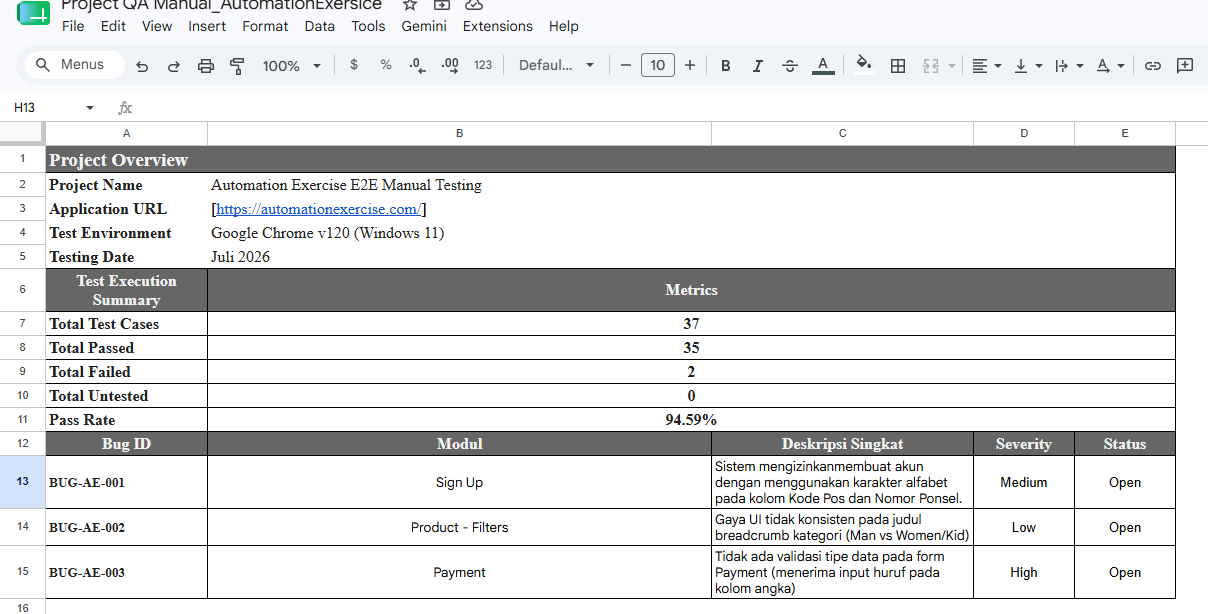The width and height of the screenshot is (1208, 614).
Task: Open more formats 123 button
Action: [x=483, y=65]
